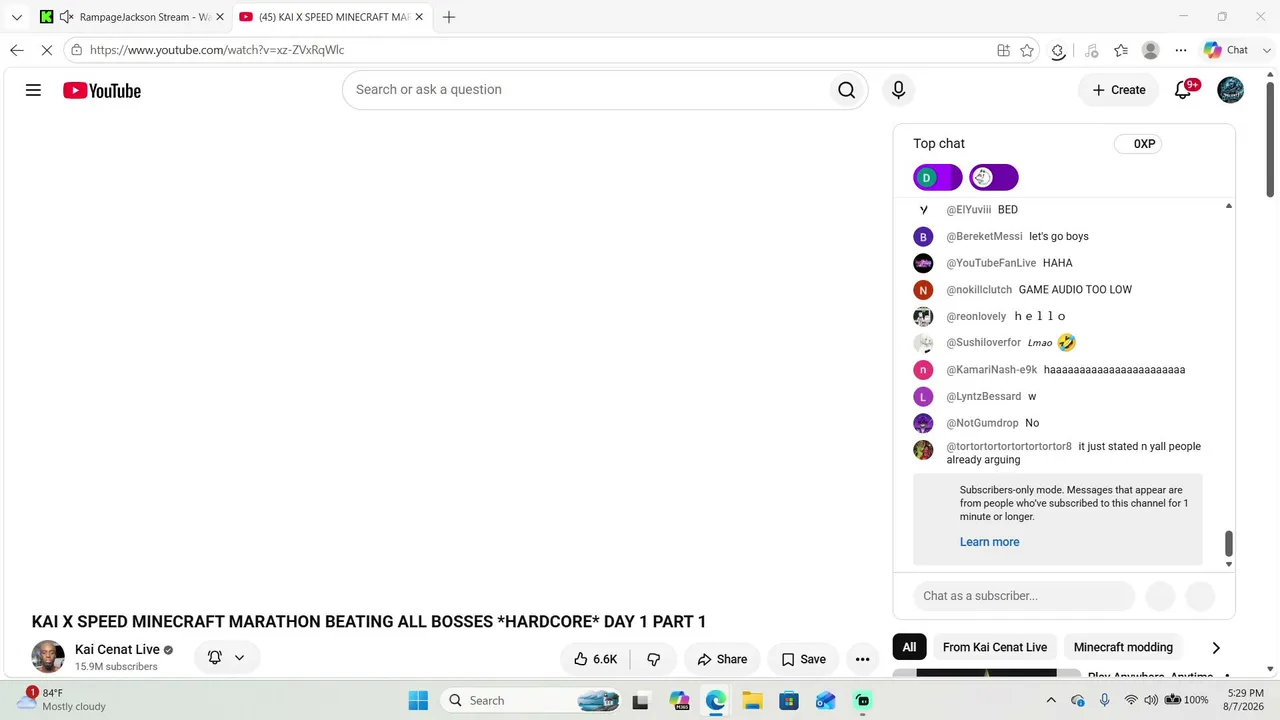Show more filter chips with right arrow
This screenshot has width=1280, height=720.
tap(1216, 647)
